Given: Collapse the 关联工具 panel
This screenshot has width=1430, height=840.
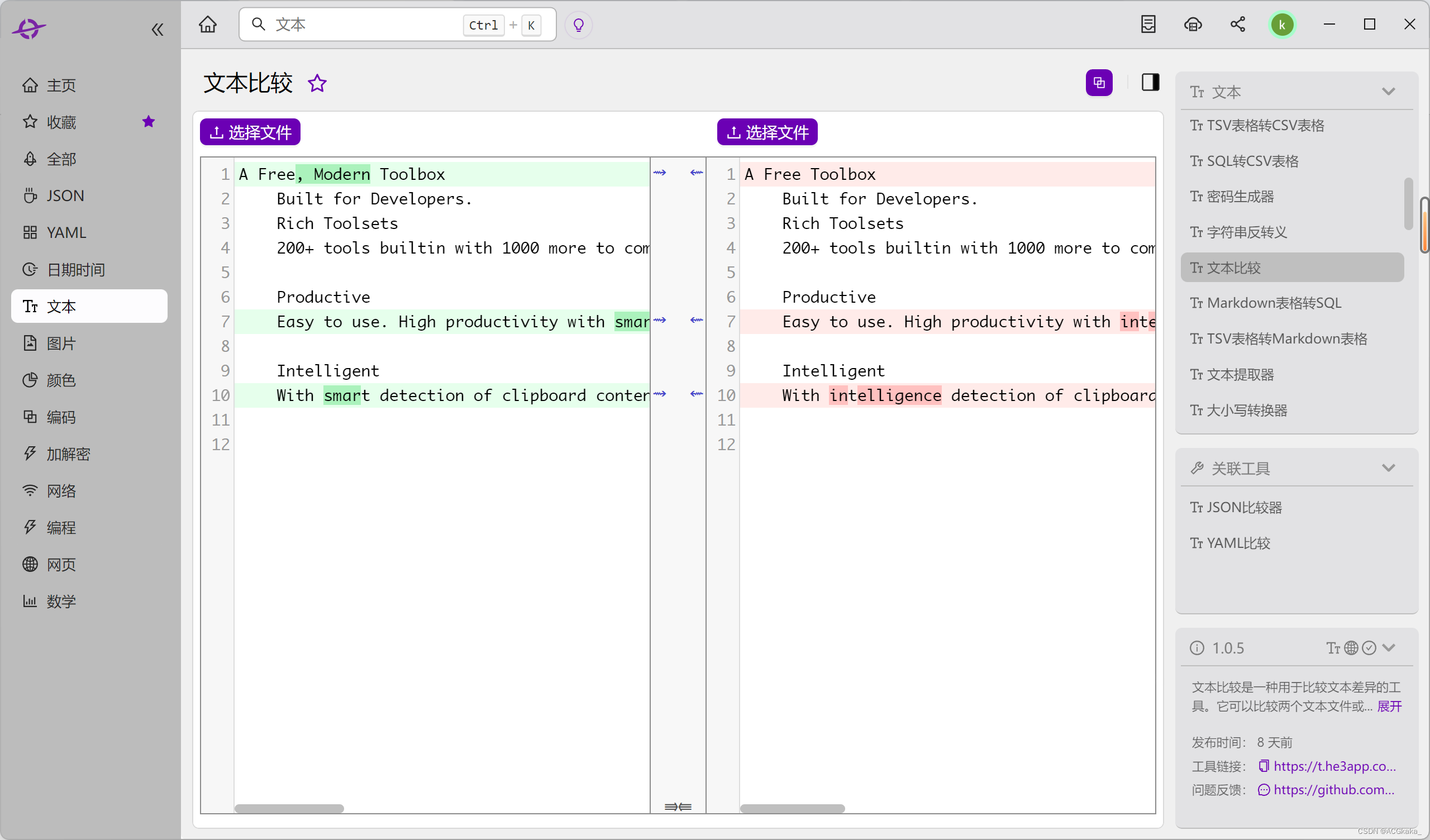Looking at the screenshot, I should click(1388, 468).
